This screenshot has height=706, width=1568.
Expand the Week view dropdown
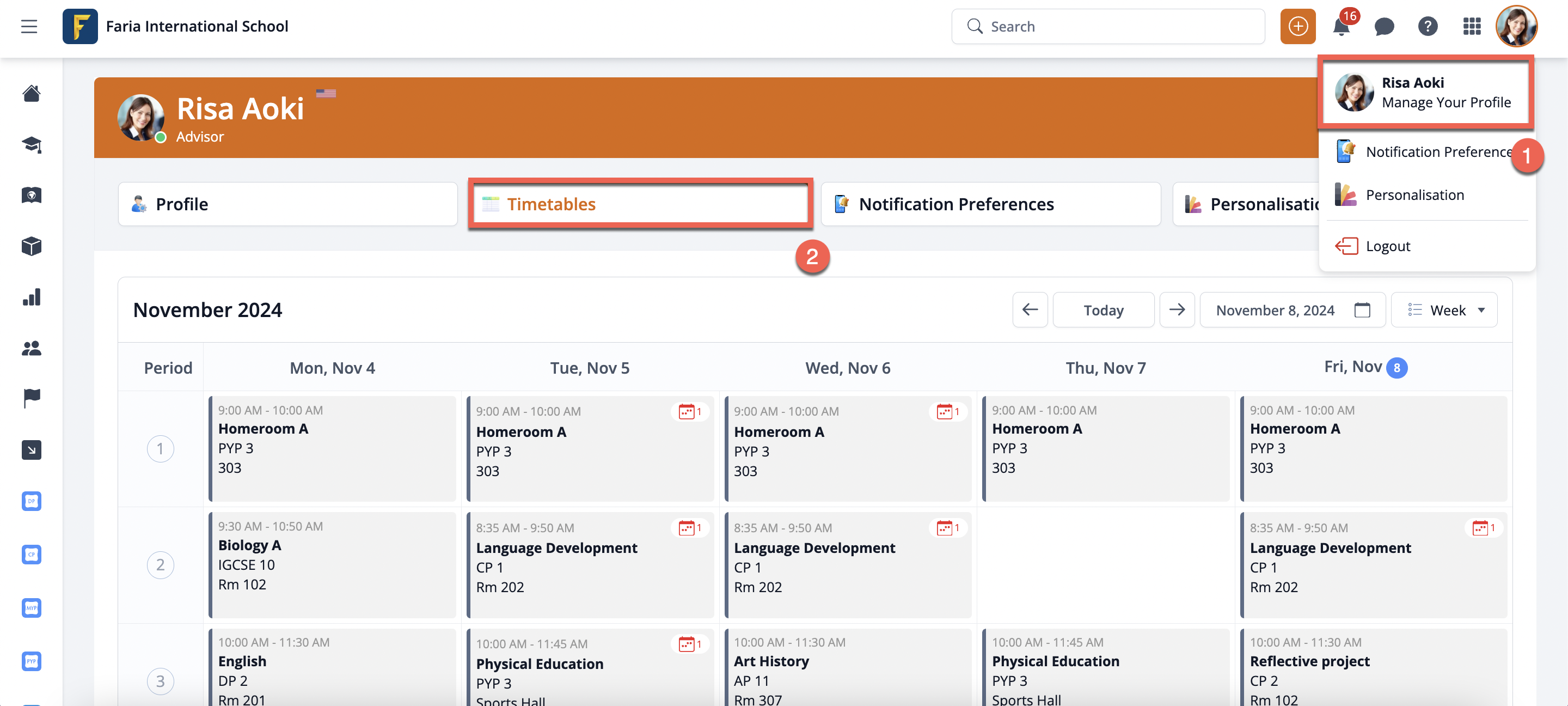pos(1444,310)
